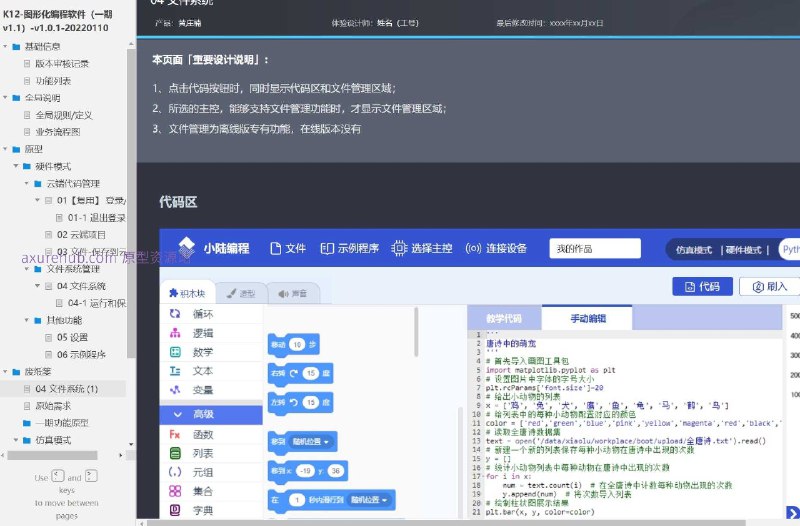Open 示例程序 from the header bar
Viewport: 800px width, 526px height.
350,248
